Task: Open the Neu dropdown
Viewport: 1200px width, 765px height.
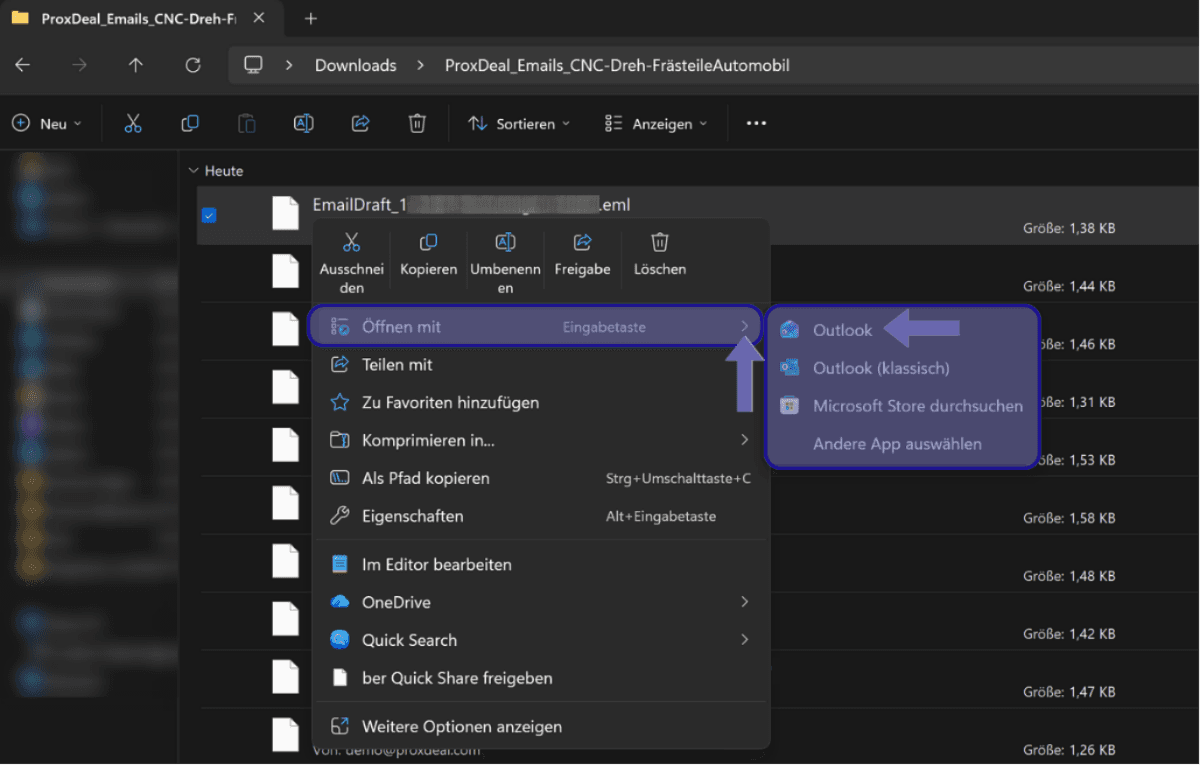Action: point(48,123)
